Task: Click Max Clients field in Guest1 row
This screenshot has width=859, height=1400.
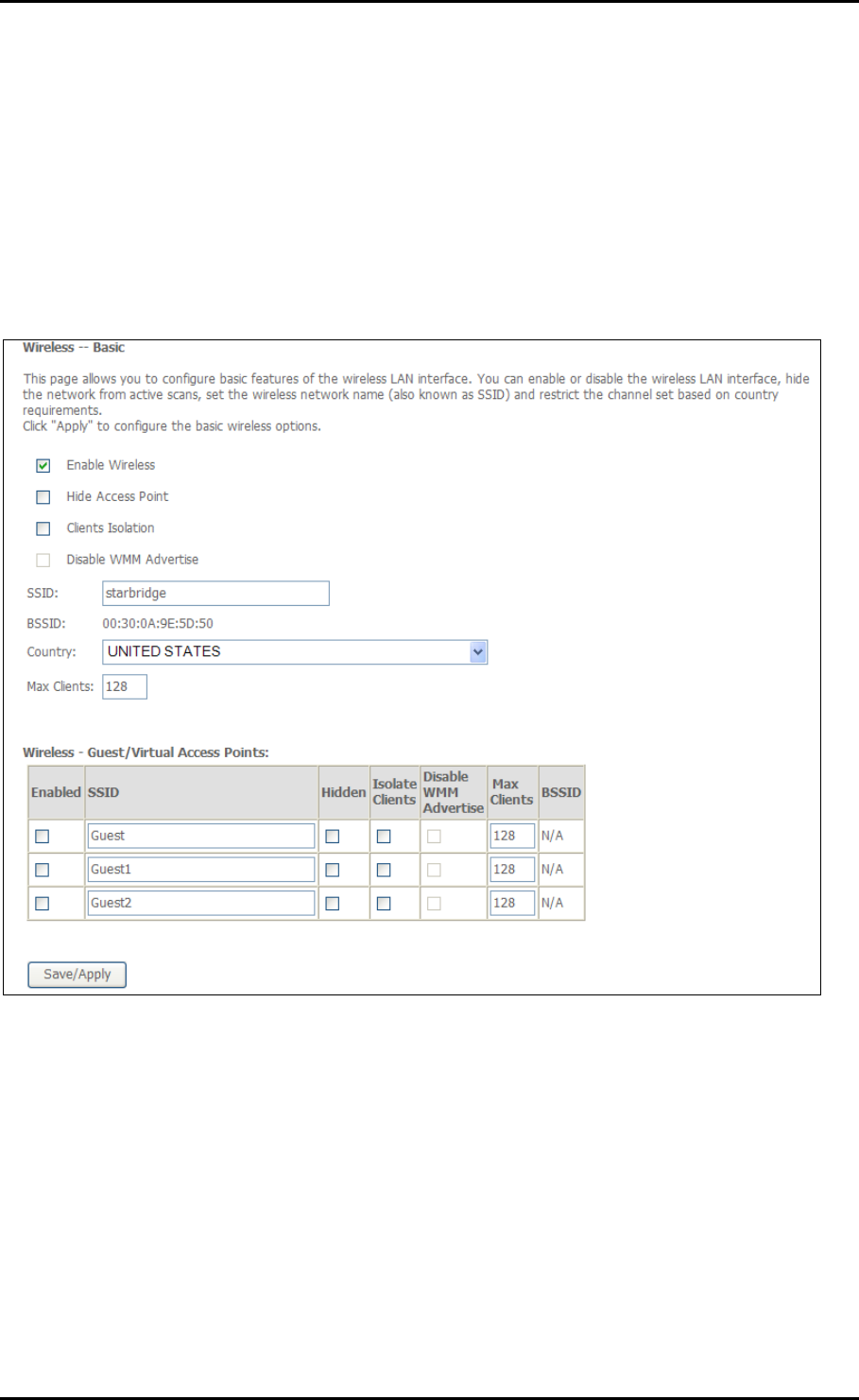Action: [512, 870]
